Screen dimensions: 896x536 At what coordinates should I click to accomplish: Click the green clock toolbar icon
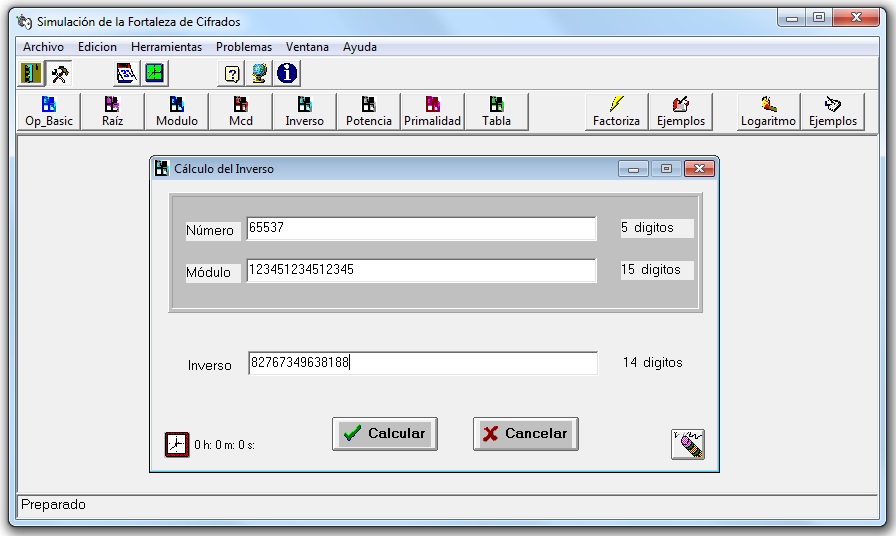point(154,73)
